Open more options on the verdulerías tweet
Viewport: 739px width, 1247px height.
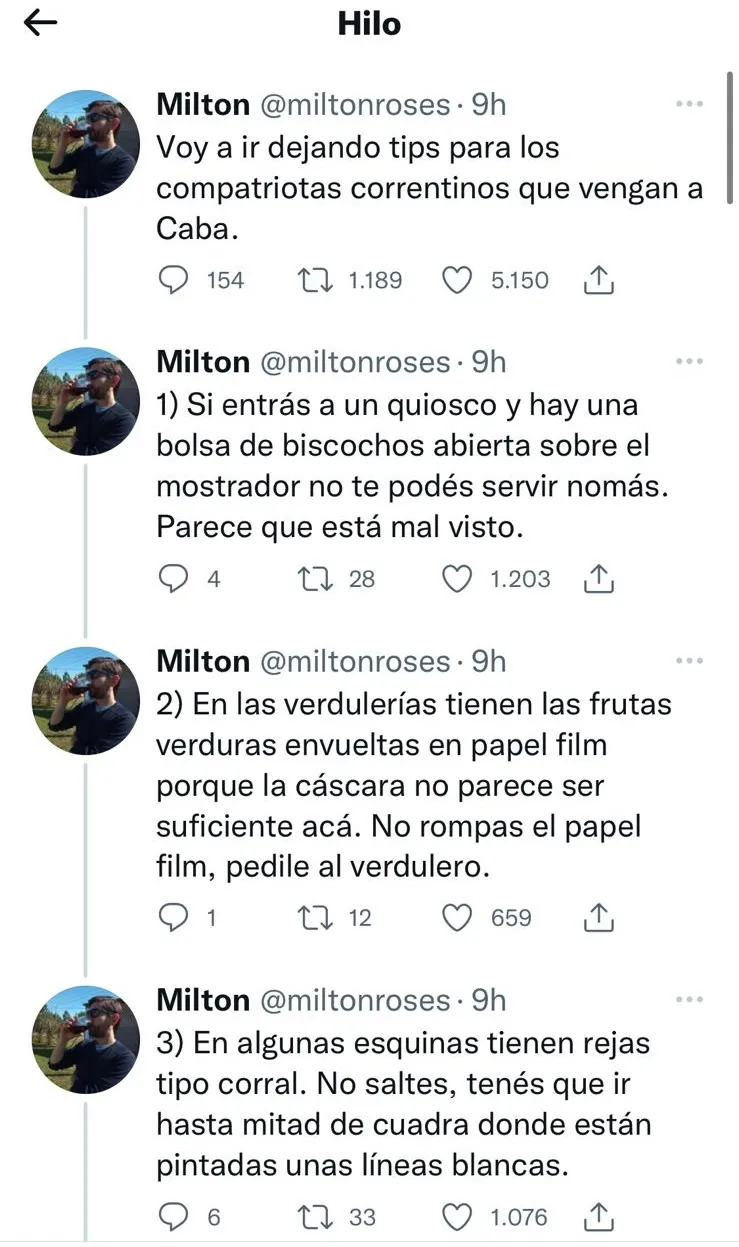click(690, 661)
